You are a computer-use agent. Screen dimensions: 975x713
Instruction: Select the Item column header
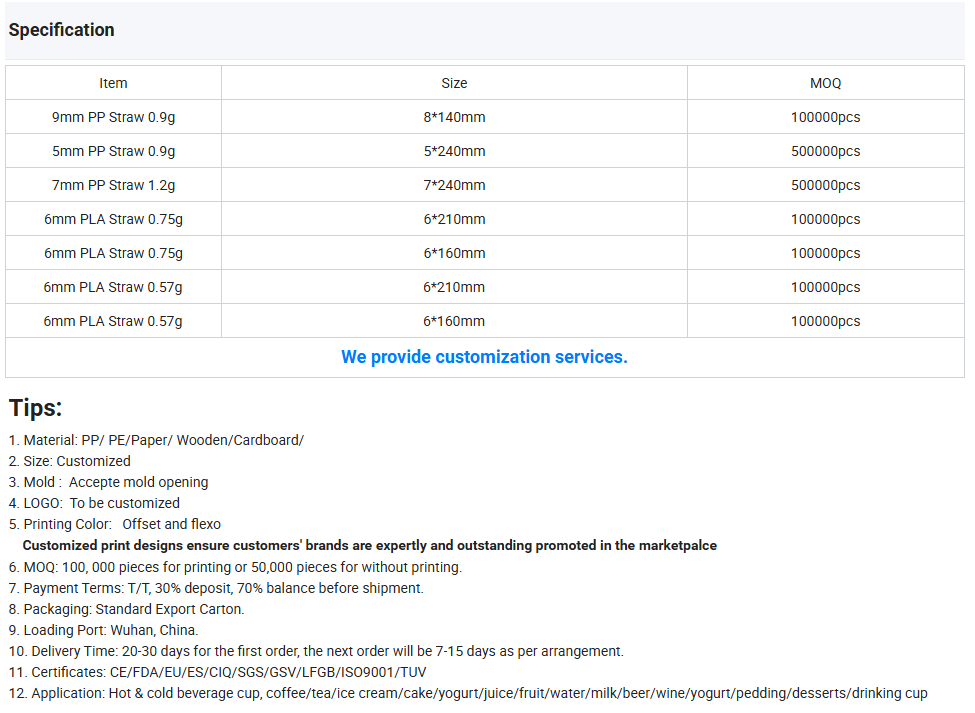coord(113,83)
